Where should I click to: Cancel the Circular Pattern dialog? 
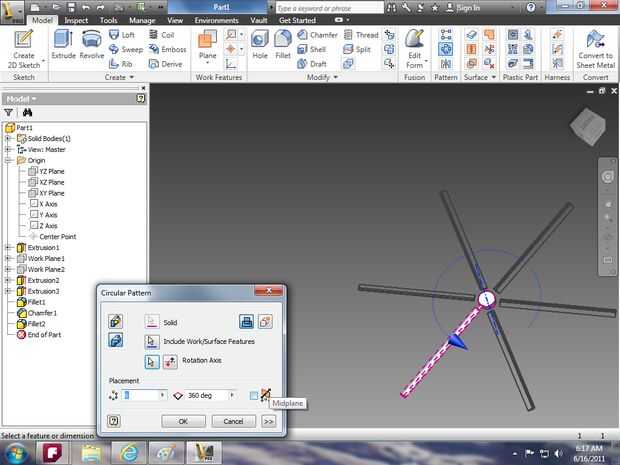[233, 421]
